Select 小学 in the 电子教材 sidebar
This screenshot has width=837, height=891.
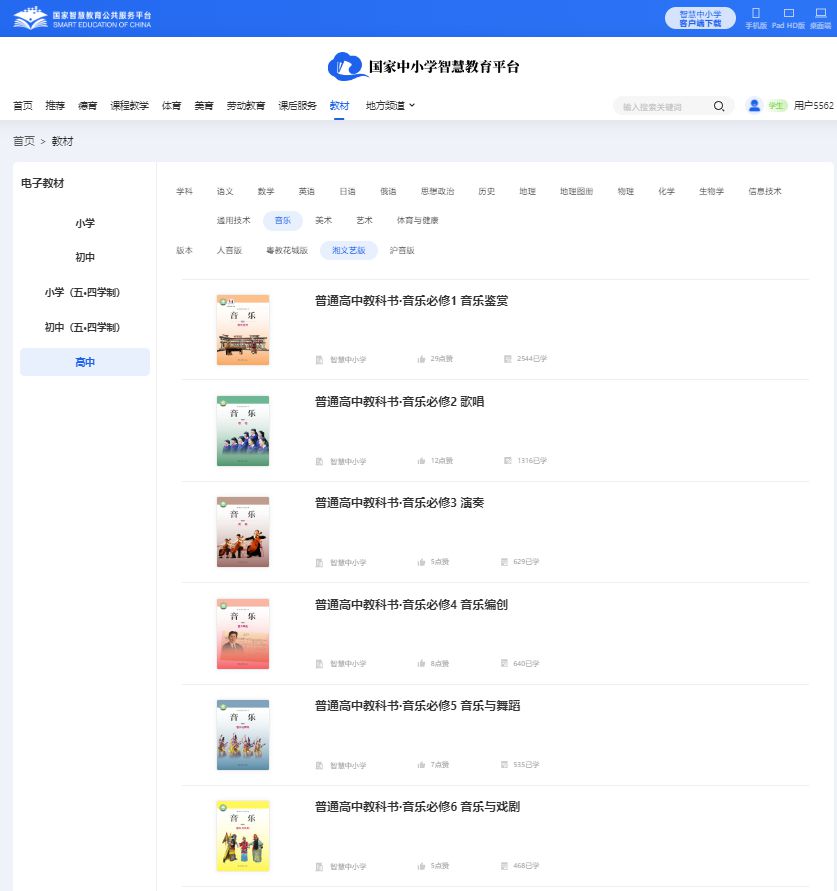[x=85, y=223]
